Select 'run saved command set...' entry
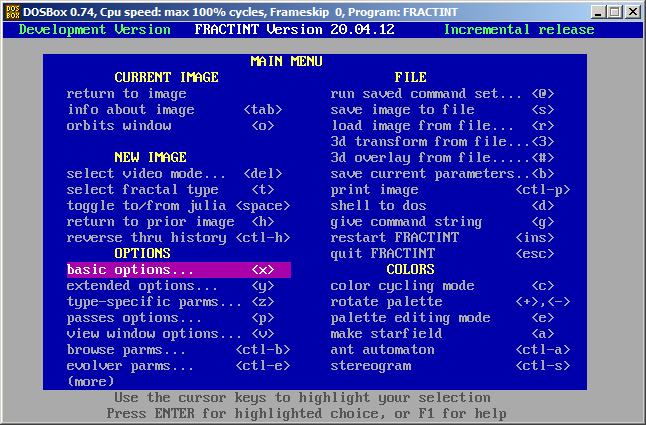The image size is (646, 425). pyautogui.click(x=442, y=94)
